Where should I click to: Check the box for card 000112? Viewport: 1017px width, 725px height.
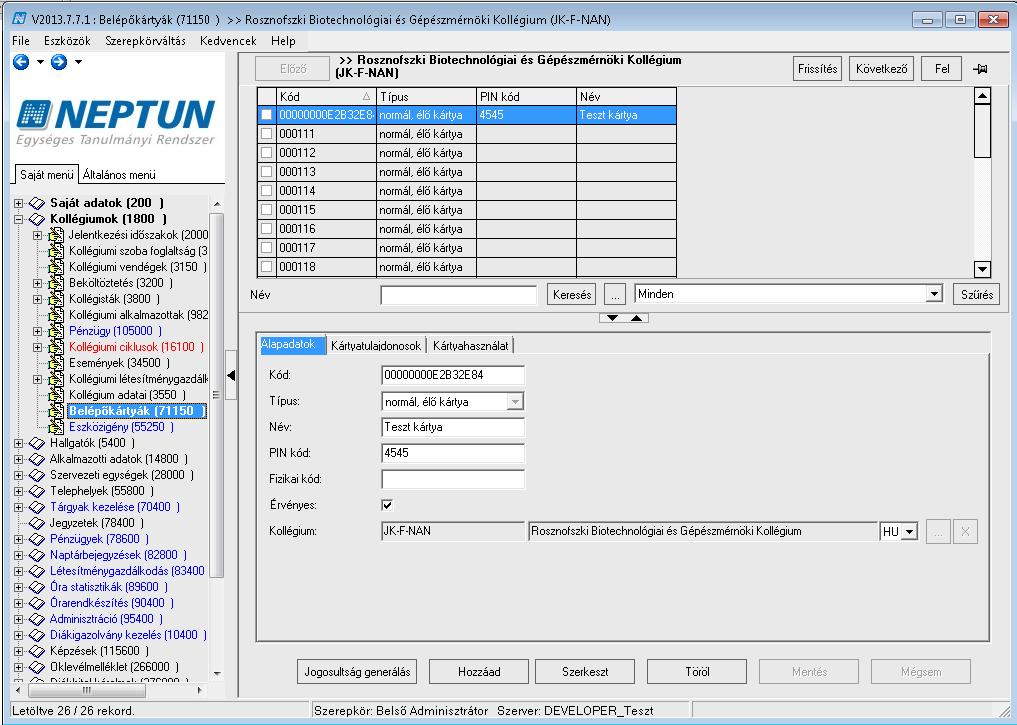tap(267, 152)
